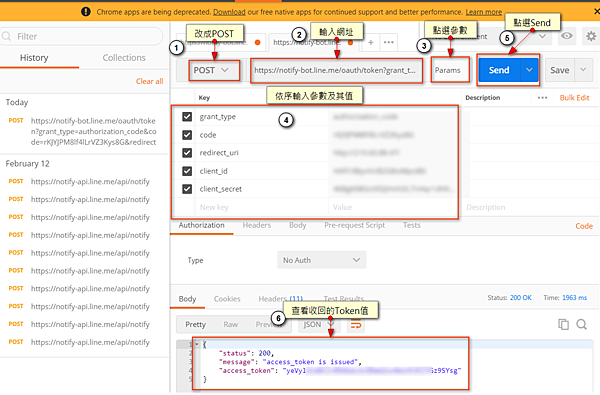
Task: Open the Authorization request tab
Action: (x=202, y=225)
